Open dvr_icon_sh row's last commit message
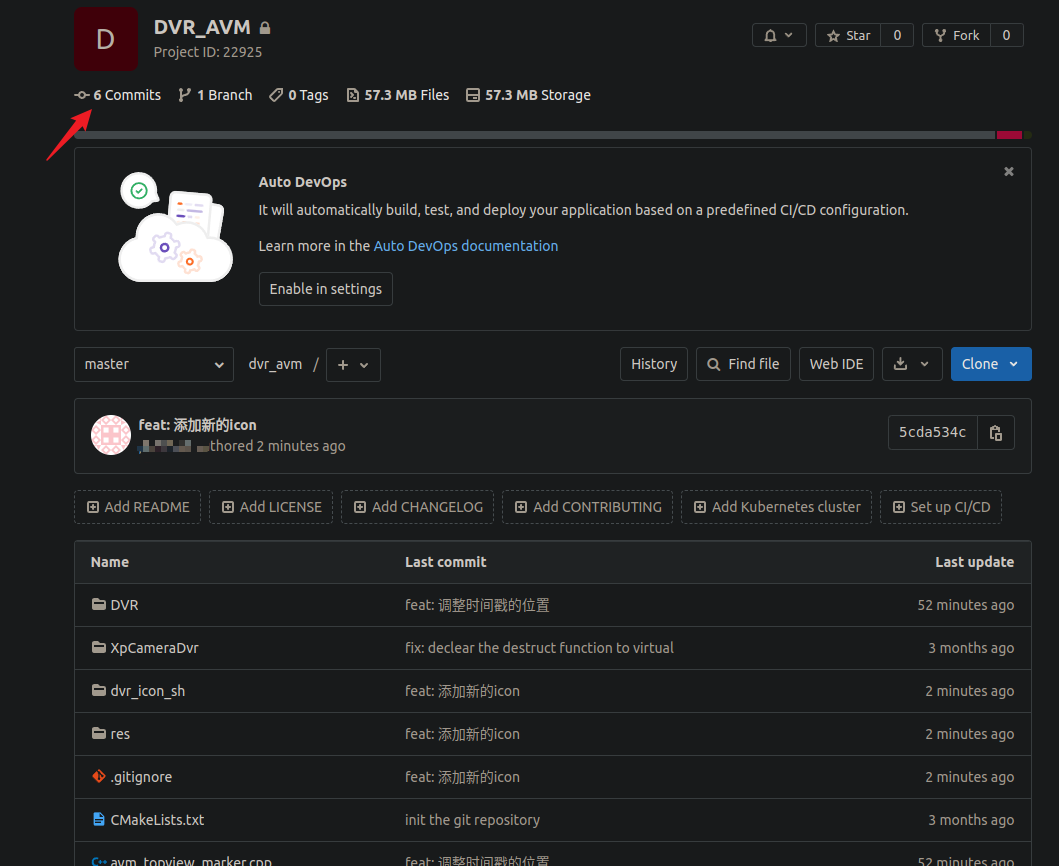The image size is (1059, 866). click(463, 691)
